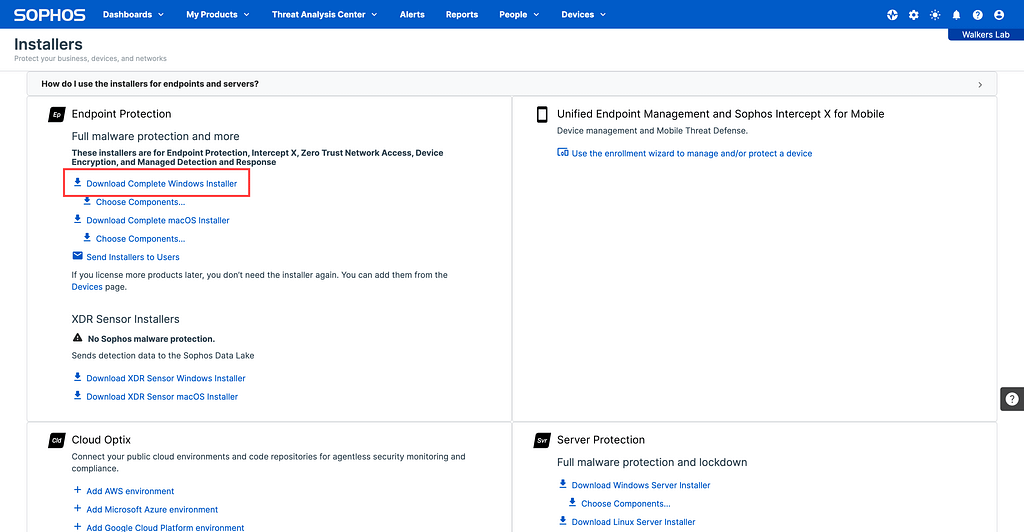Click the floating help widget on right edge
The height and width of the screenshot is (532, 1024).
click(1011, 398)
